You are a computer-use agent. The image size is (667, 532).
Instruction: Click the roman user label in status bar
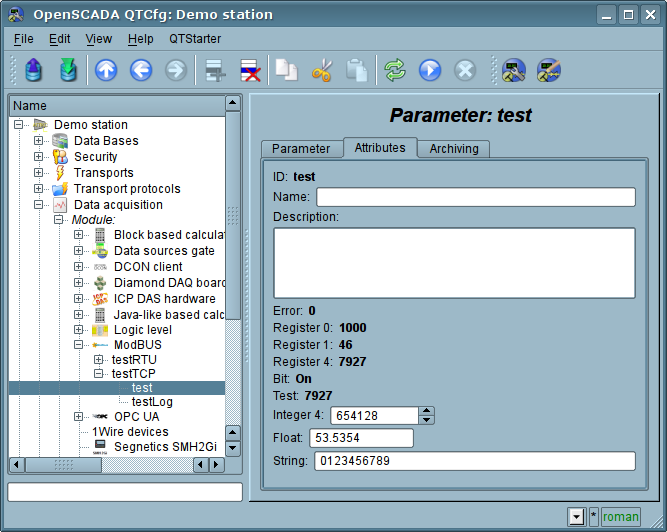click(x=620, y=517)
